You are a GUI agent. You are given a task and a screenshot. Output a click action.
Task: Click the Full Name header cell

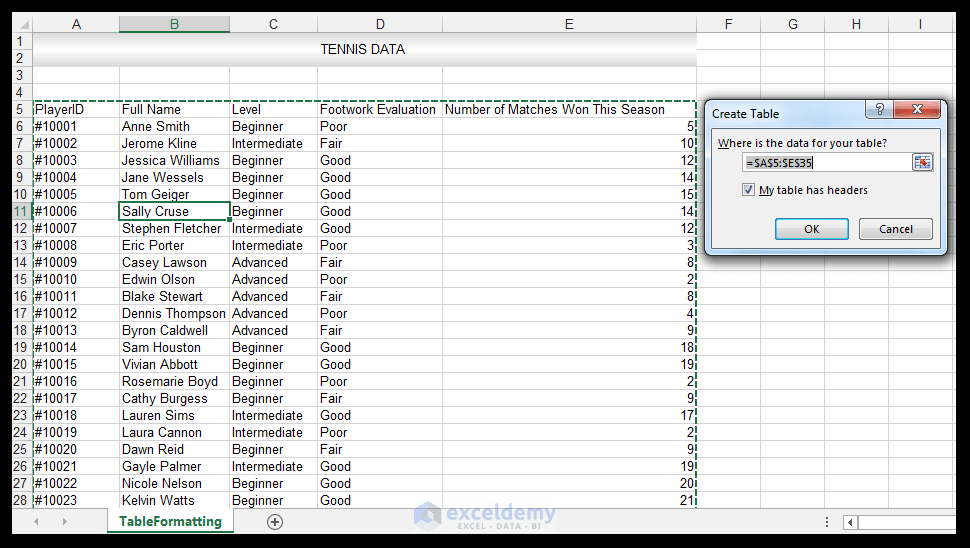174,109
